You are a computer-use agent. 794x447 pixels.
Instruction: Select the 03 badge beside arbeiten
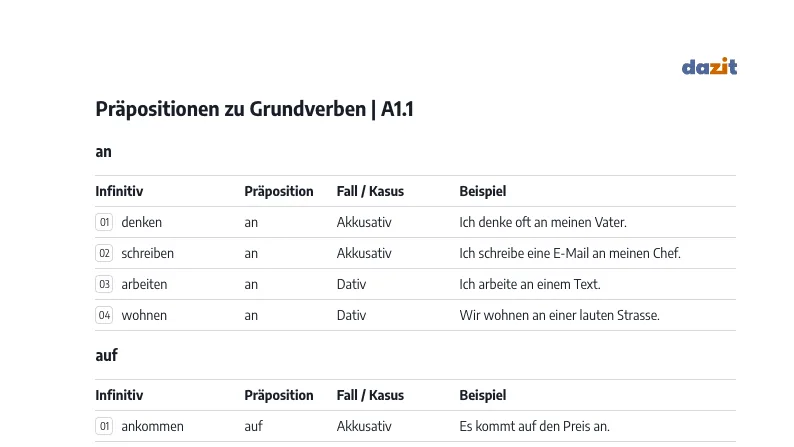pyautogui.click(x=104, y=284)
